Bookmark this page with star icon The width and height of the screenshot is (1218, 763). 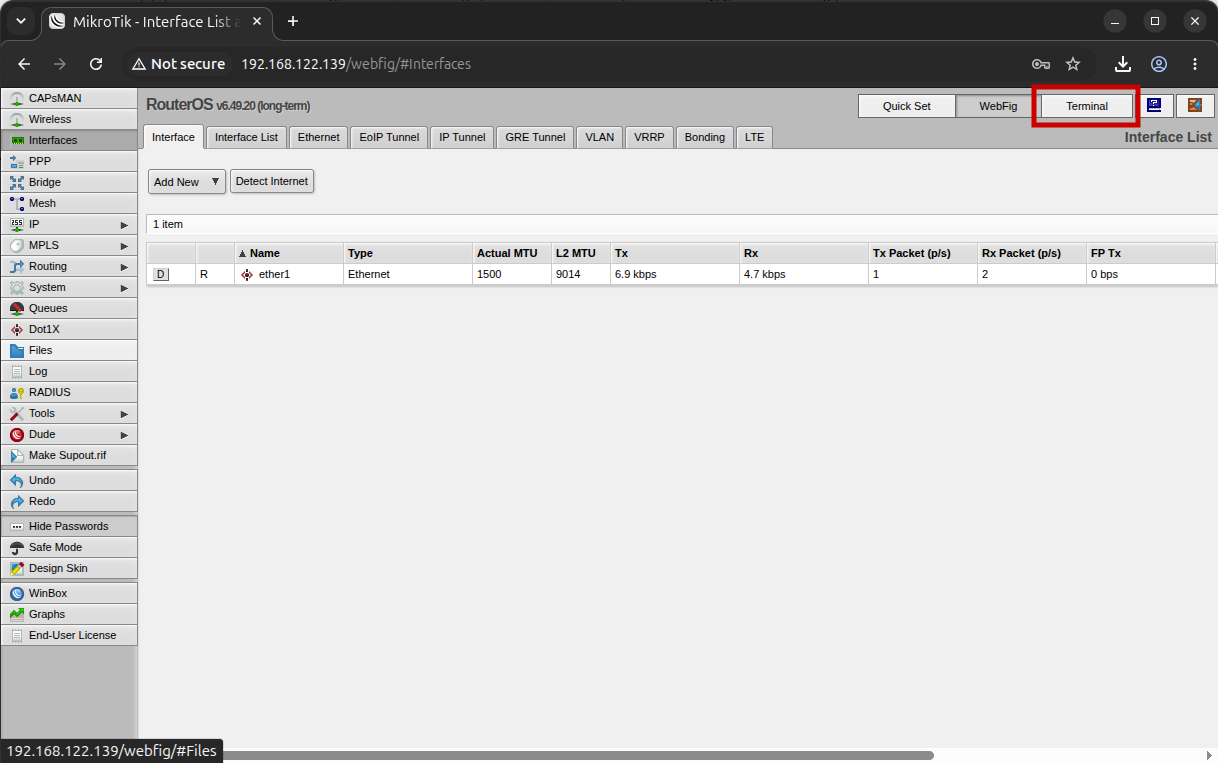pos(1073,64)
